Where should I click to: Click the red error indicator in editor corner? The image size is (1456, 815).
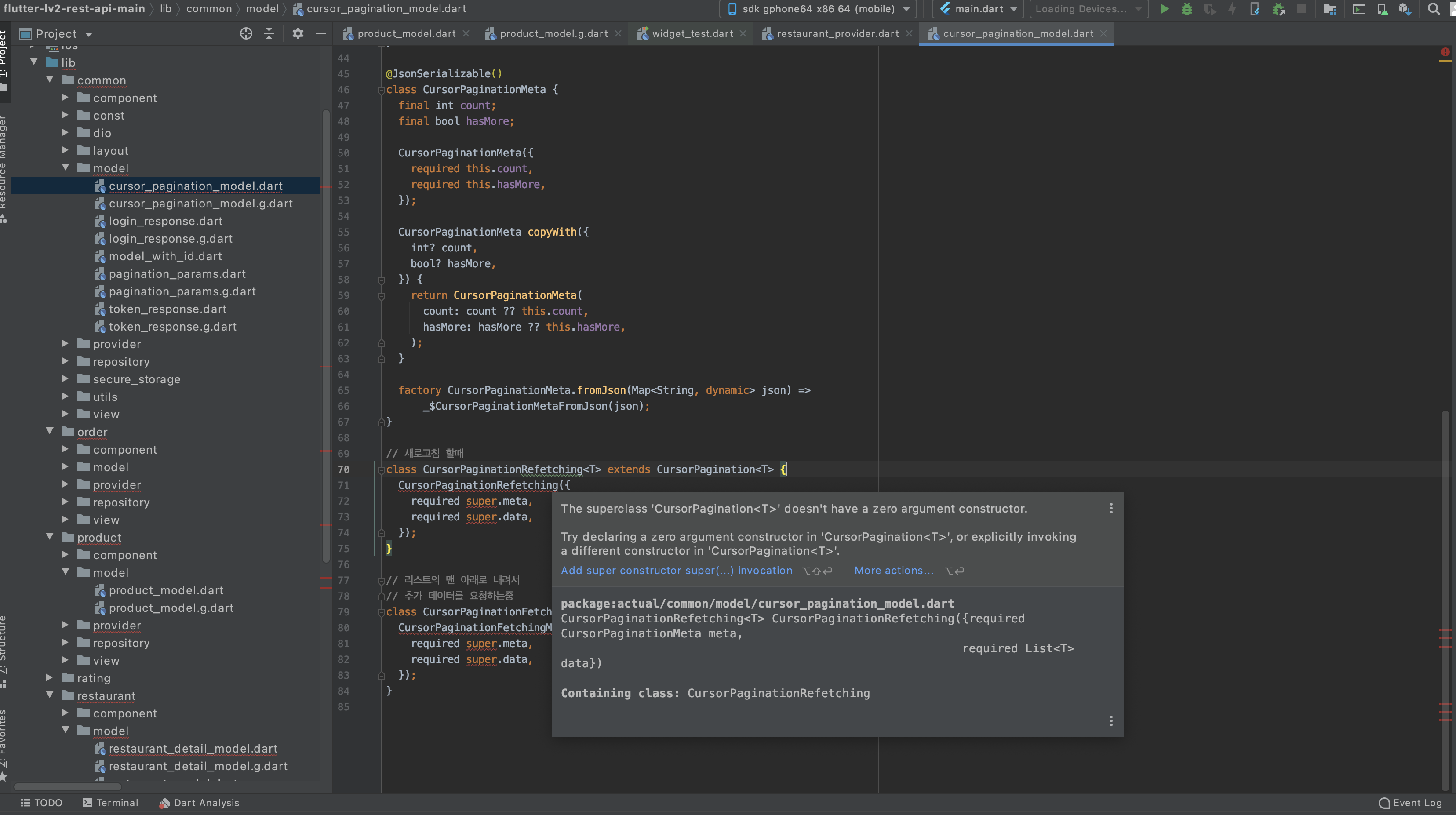pyautogui.click(x=1445, y=53)
